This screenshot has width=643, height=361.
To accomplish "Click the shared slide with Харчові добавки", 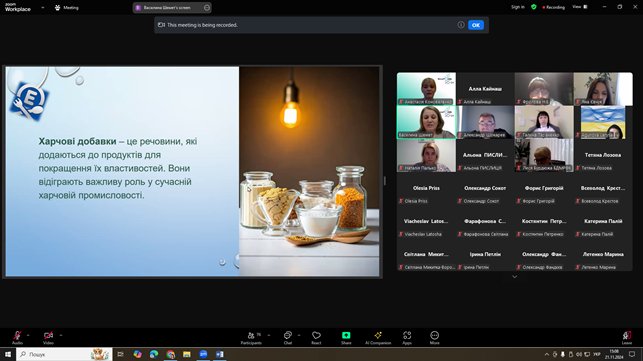I will point(192,171).
